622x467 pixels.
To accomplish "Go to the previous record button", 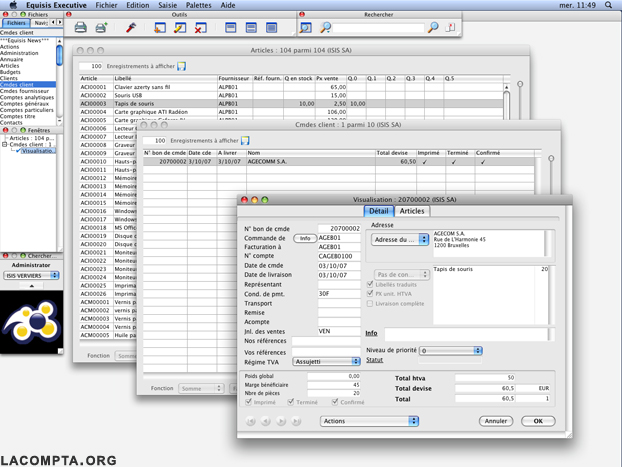I will pos(266,421).
